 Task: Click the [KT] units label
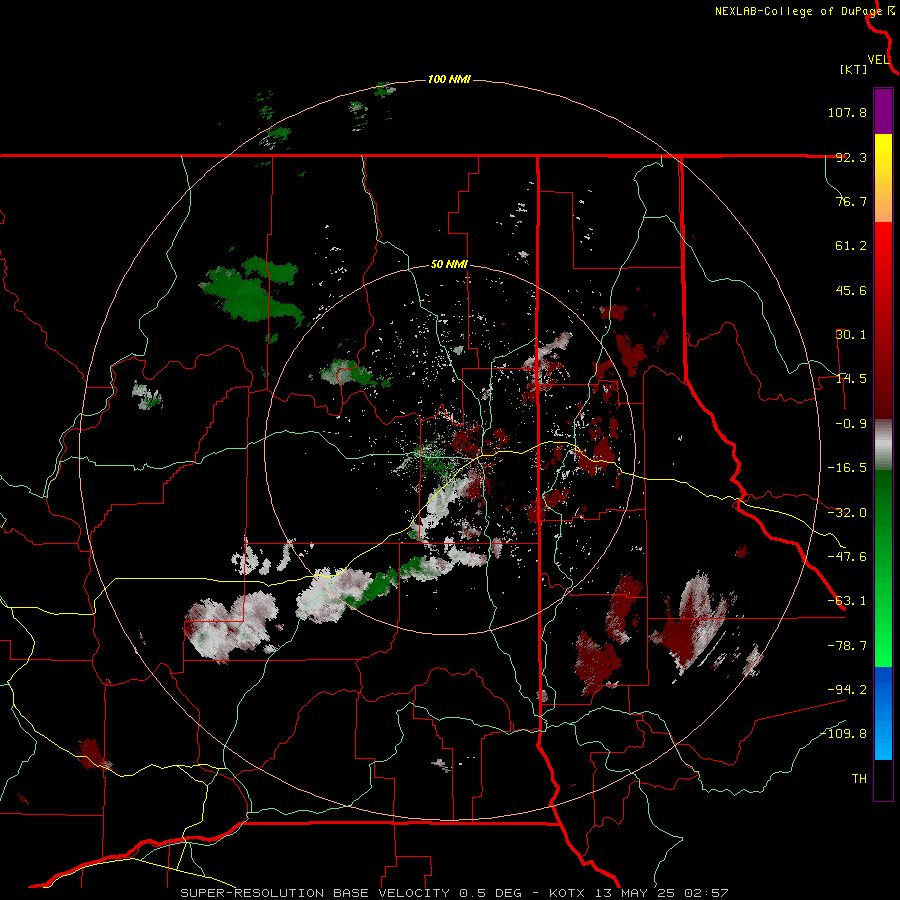click(853, 69)
